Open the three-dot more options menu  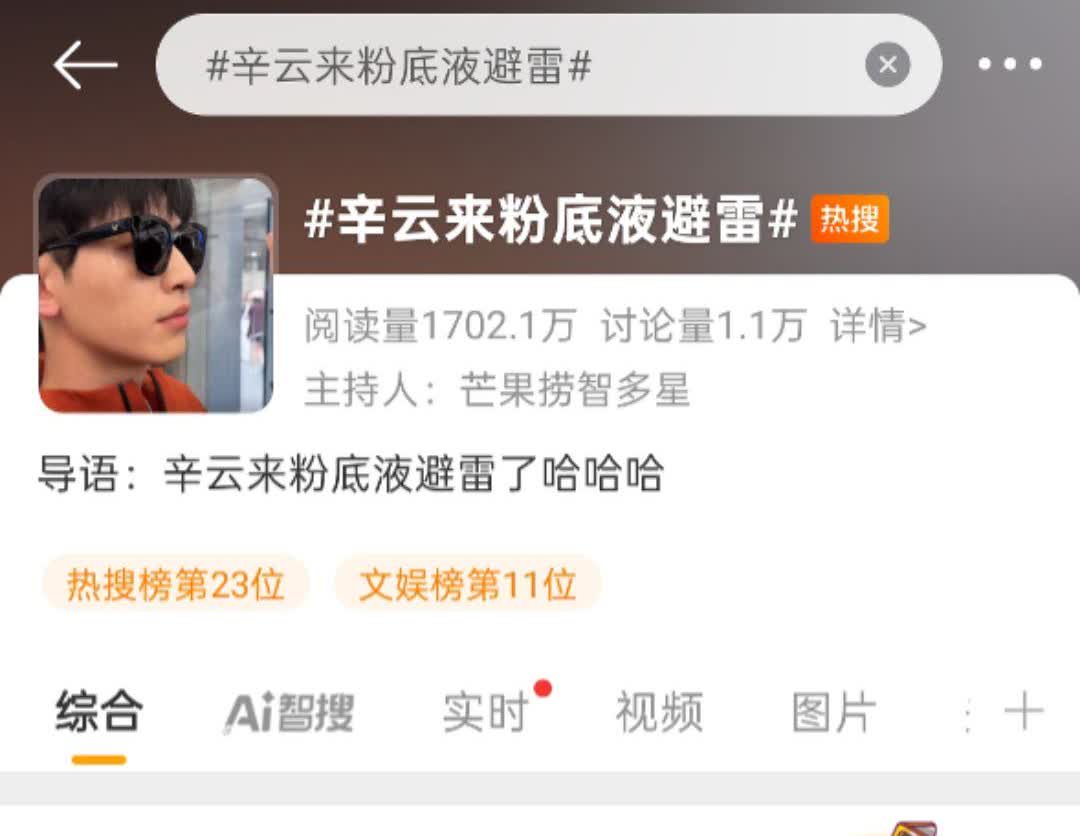[1010, 64]
